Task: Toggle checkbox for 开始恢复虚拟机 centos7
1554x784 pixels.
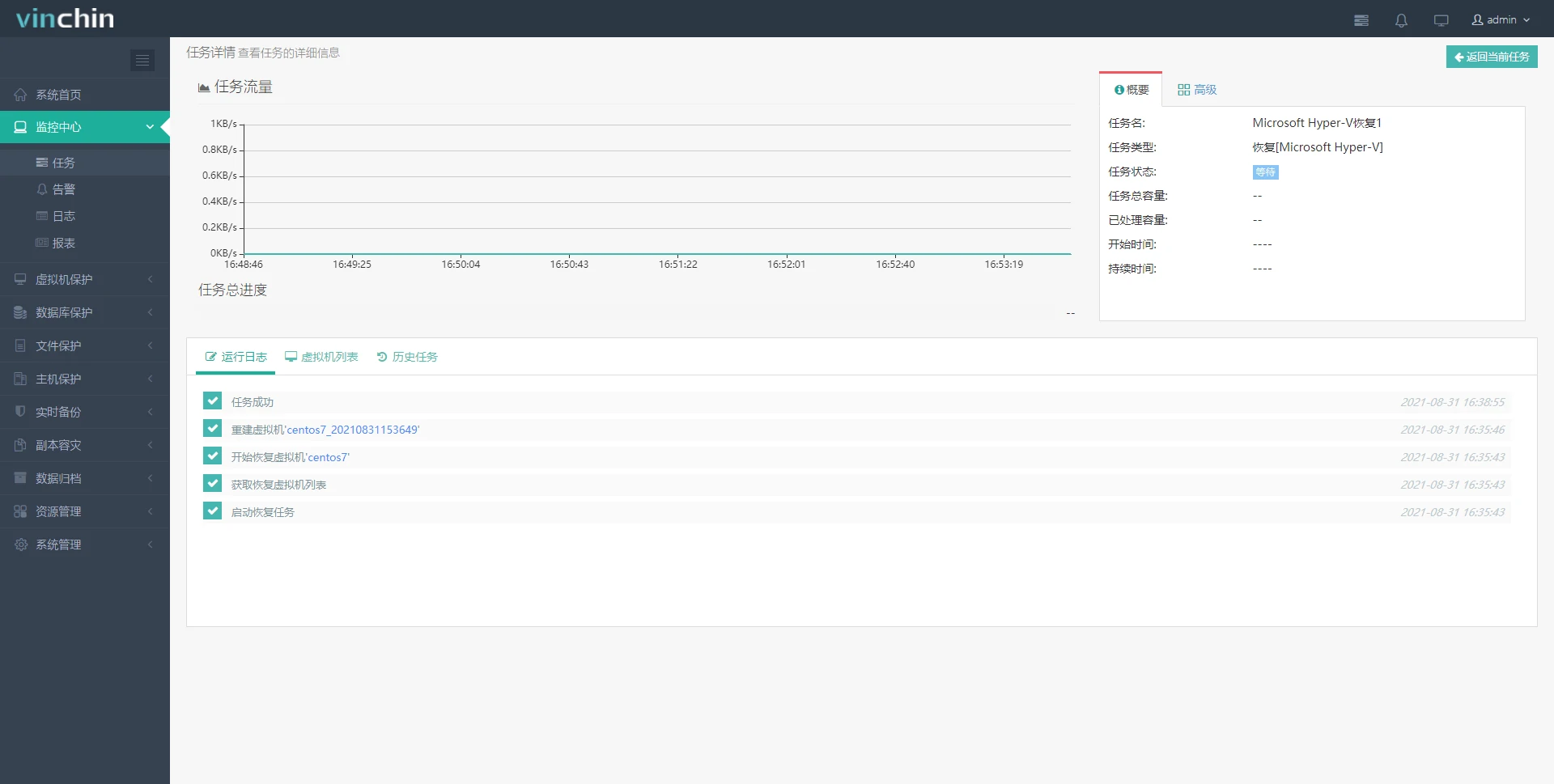Action: click(x=213, y=456)
